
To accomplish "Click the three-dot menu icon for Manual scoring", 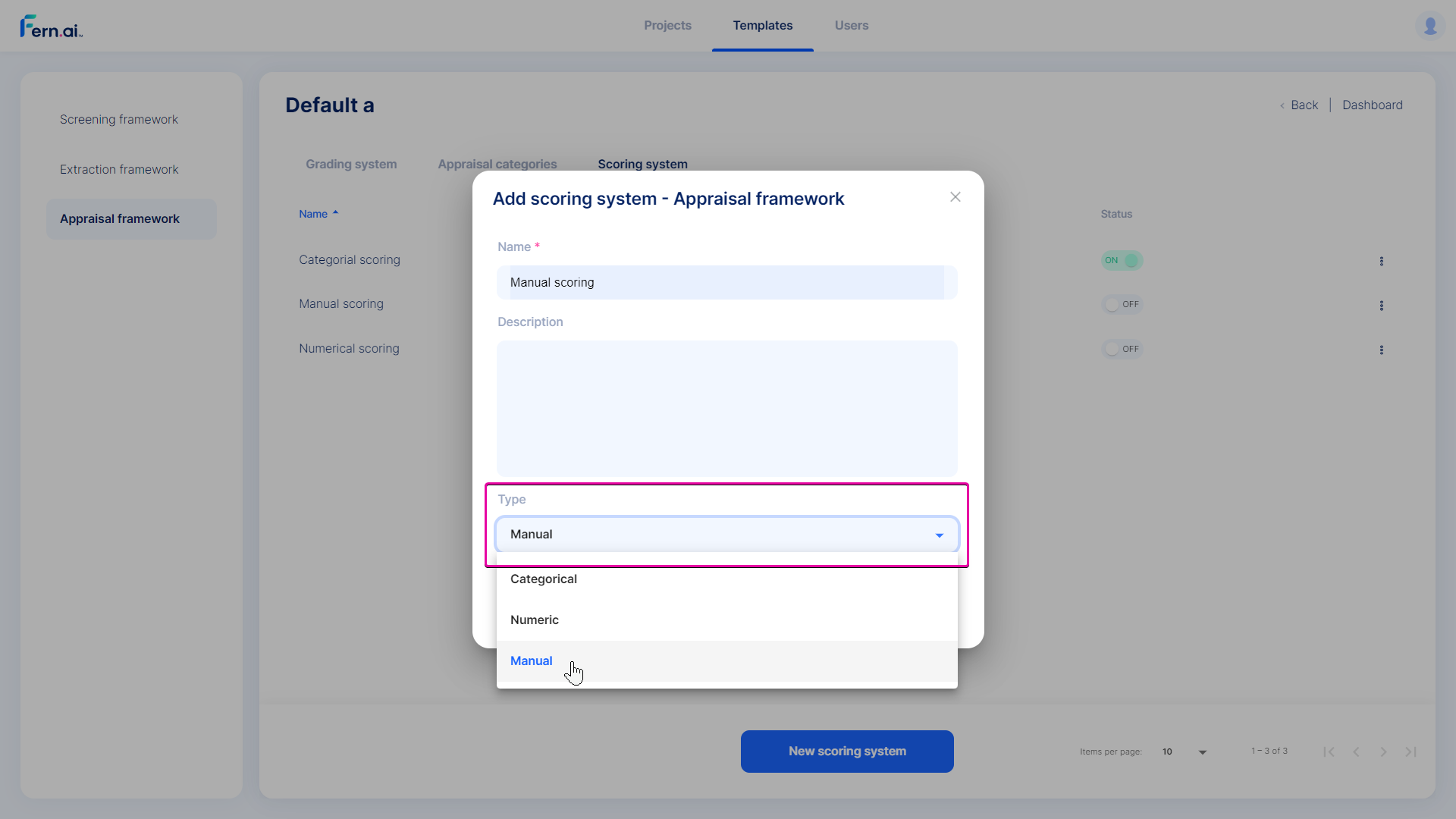I will coord(1382,305).
